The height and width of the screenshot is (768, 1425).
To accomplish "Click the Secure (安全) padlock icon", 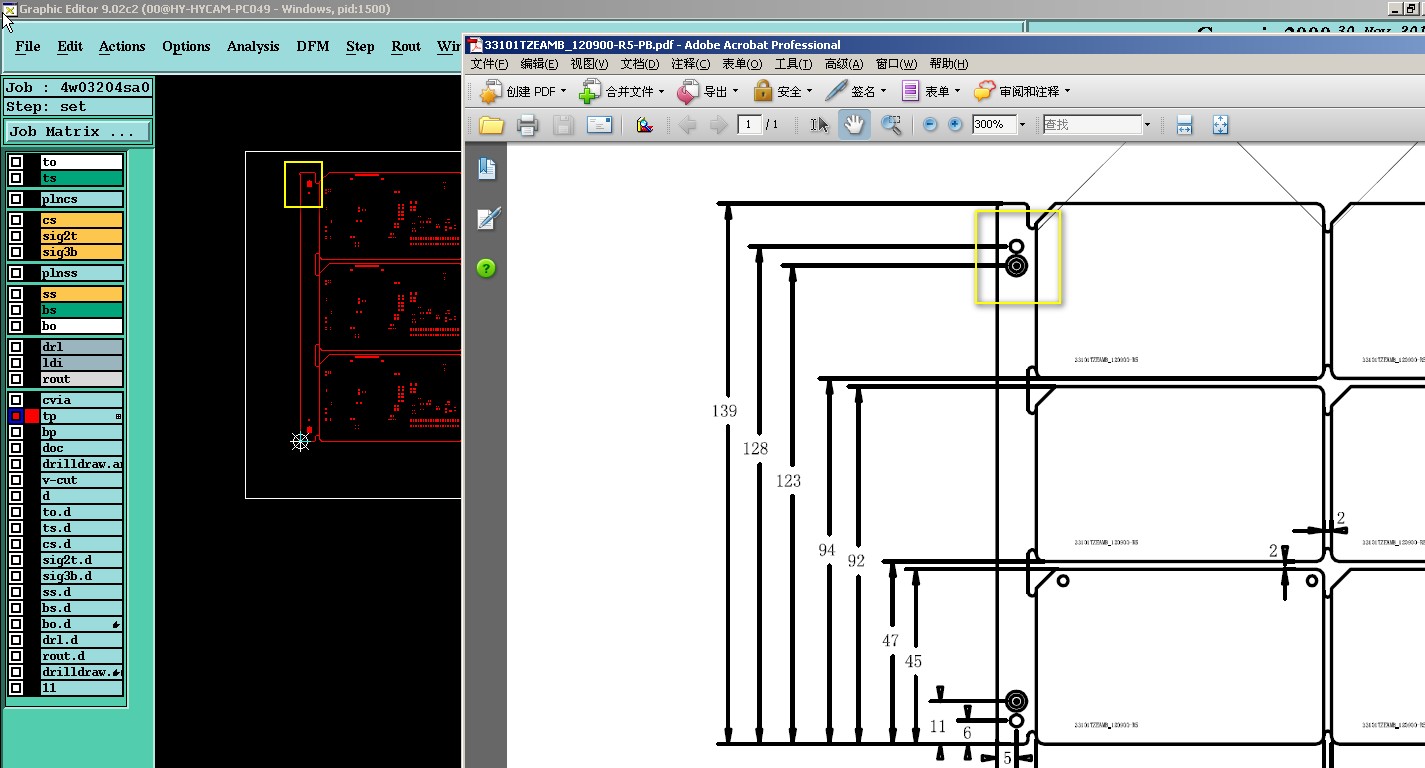I will pos(763,92).
